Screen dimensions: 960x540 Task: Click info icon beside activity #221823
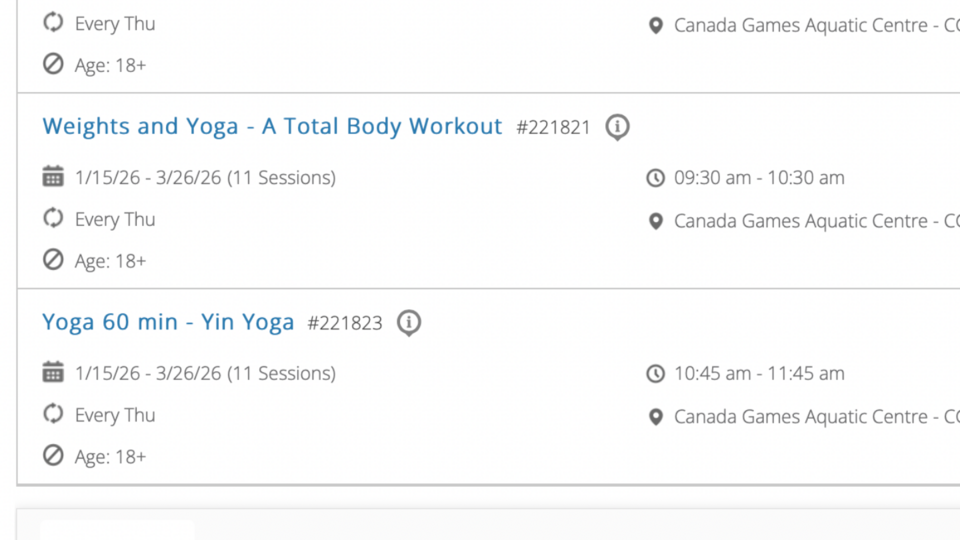409,323
